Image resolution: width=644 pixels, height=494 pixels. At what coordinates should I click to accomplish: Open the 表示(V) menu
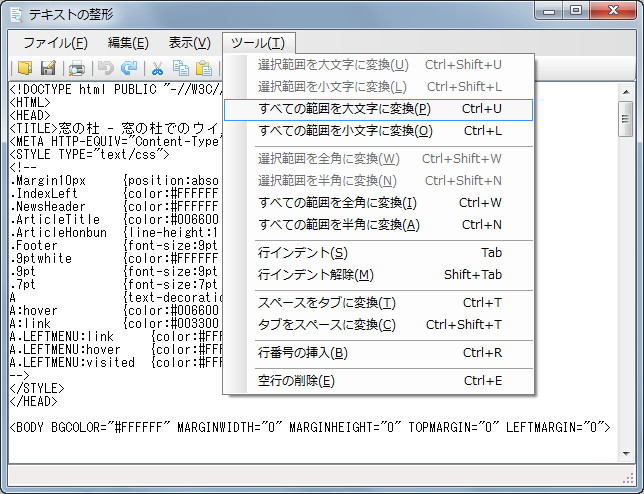[189, 43]
